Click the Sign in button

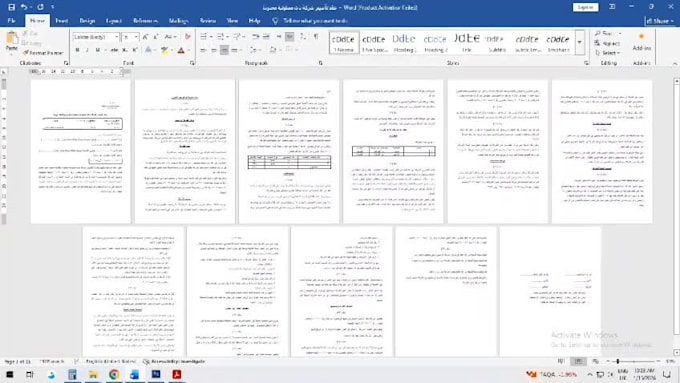(585, 7)
